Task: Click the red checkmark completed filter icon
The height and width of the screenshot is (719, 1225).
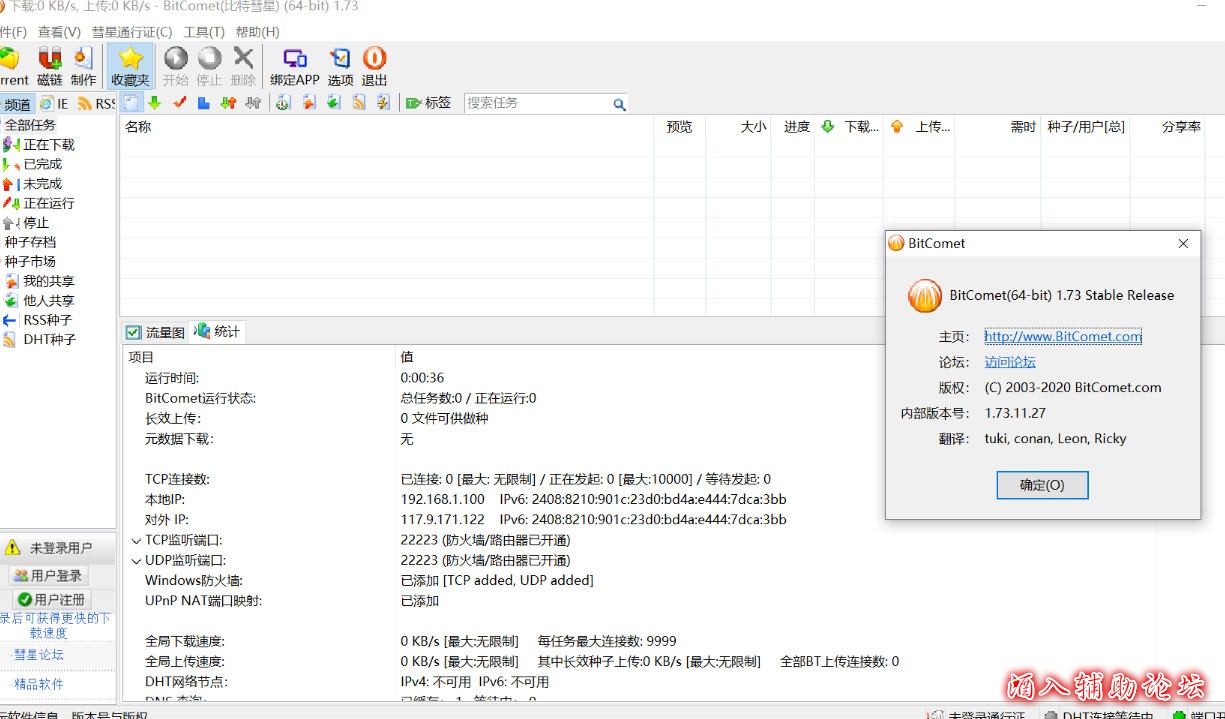Action: click(x=180, y=103)
